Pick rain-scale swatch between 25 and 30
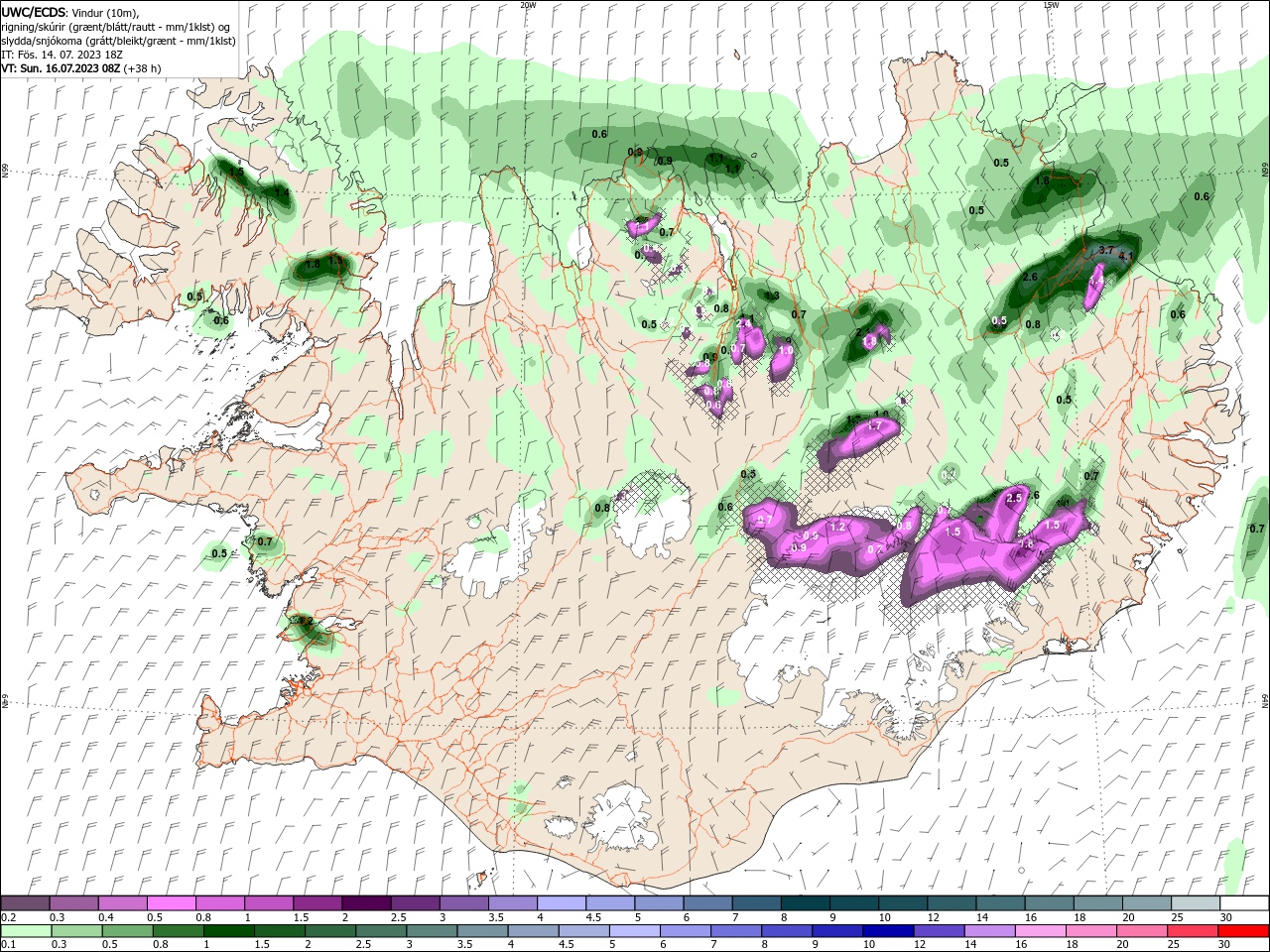The image size is (1270, 952). pyautogui.click(x=1194, y=930)
